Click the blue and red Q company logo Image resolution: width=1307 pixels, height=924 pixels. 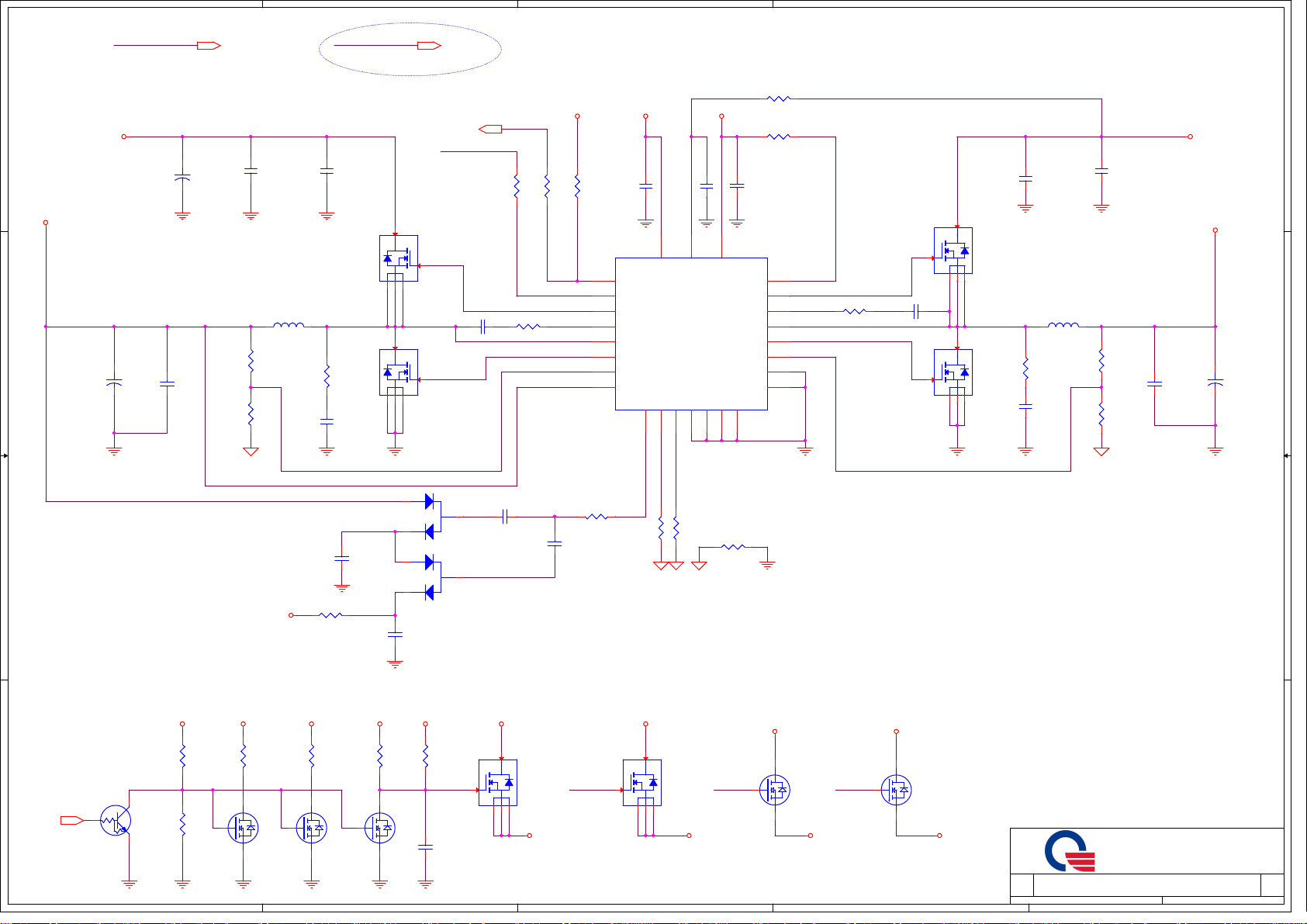pyautogui.click(x=1070, y=851)
